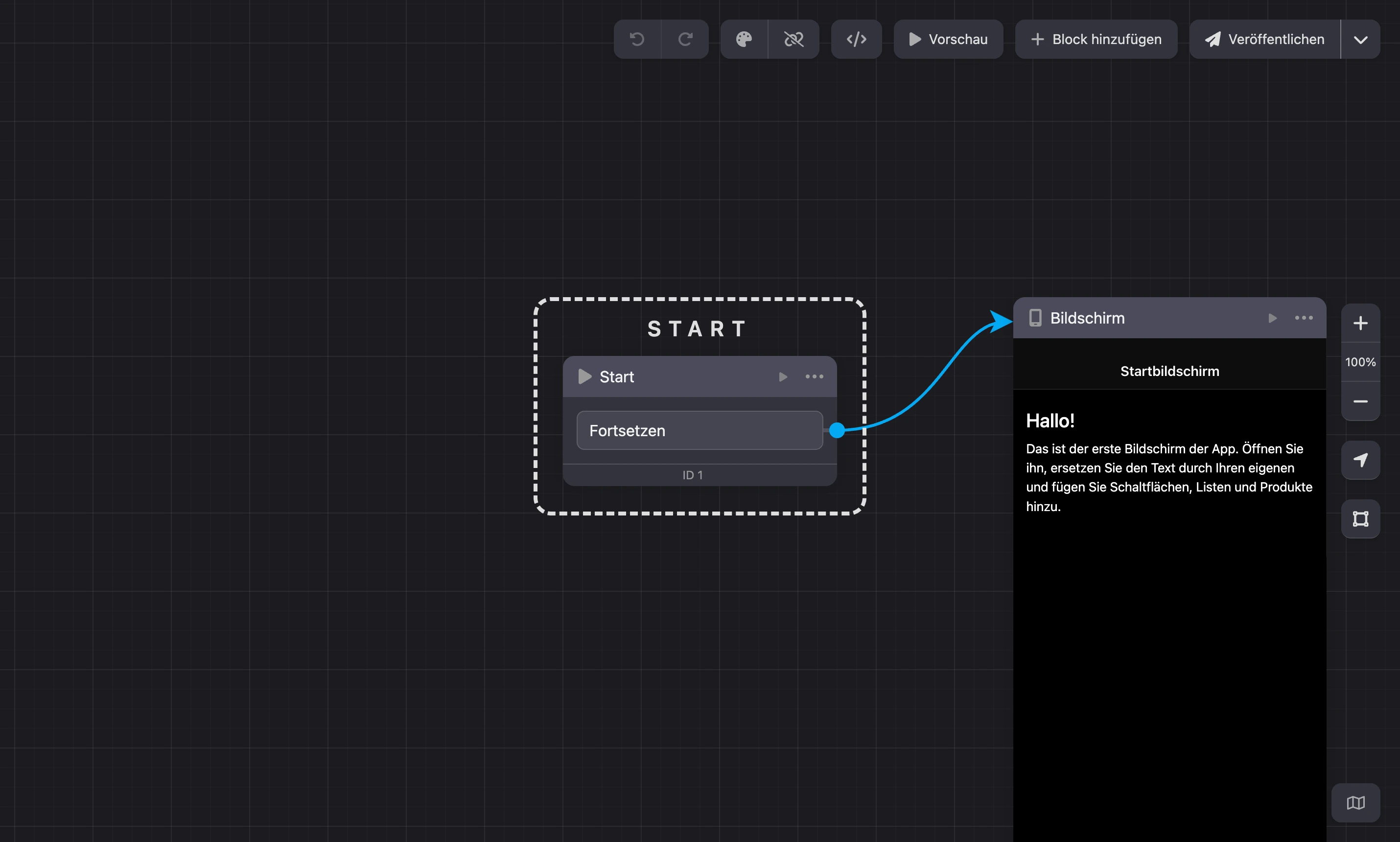Screen dimensions: 1400x842
Task: Open the theme palette icon
Action: [x=744, y=39]
